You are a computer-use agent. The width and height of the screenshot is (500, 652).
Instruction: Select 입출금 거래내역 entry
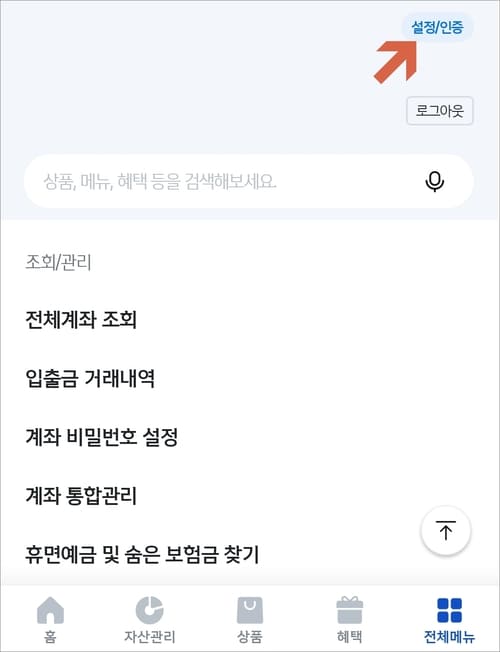click(90, 379)
